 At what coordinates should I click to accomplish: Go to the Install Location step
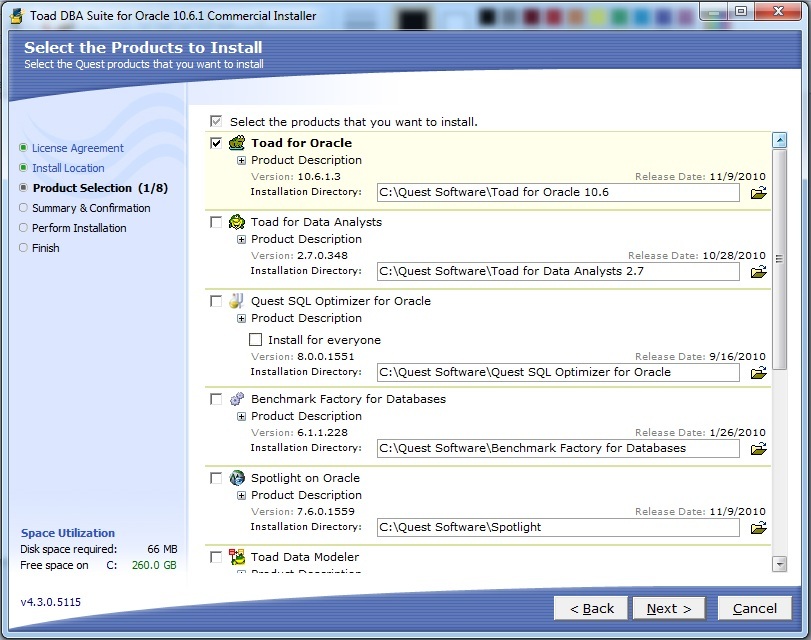68,168
